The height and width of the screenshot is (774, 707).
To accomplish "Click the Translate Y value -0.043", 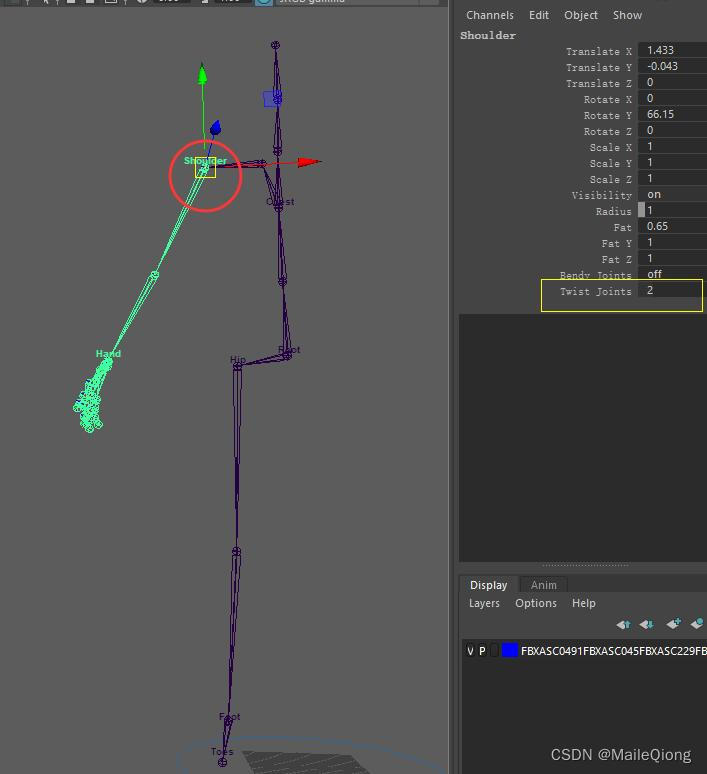I will point(672,66).
